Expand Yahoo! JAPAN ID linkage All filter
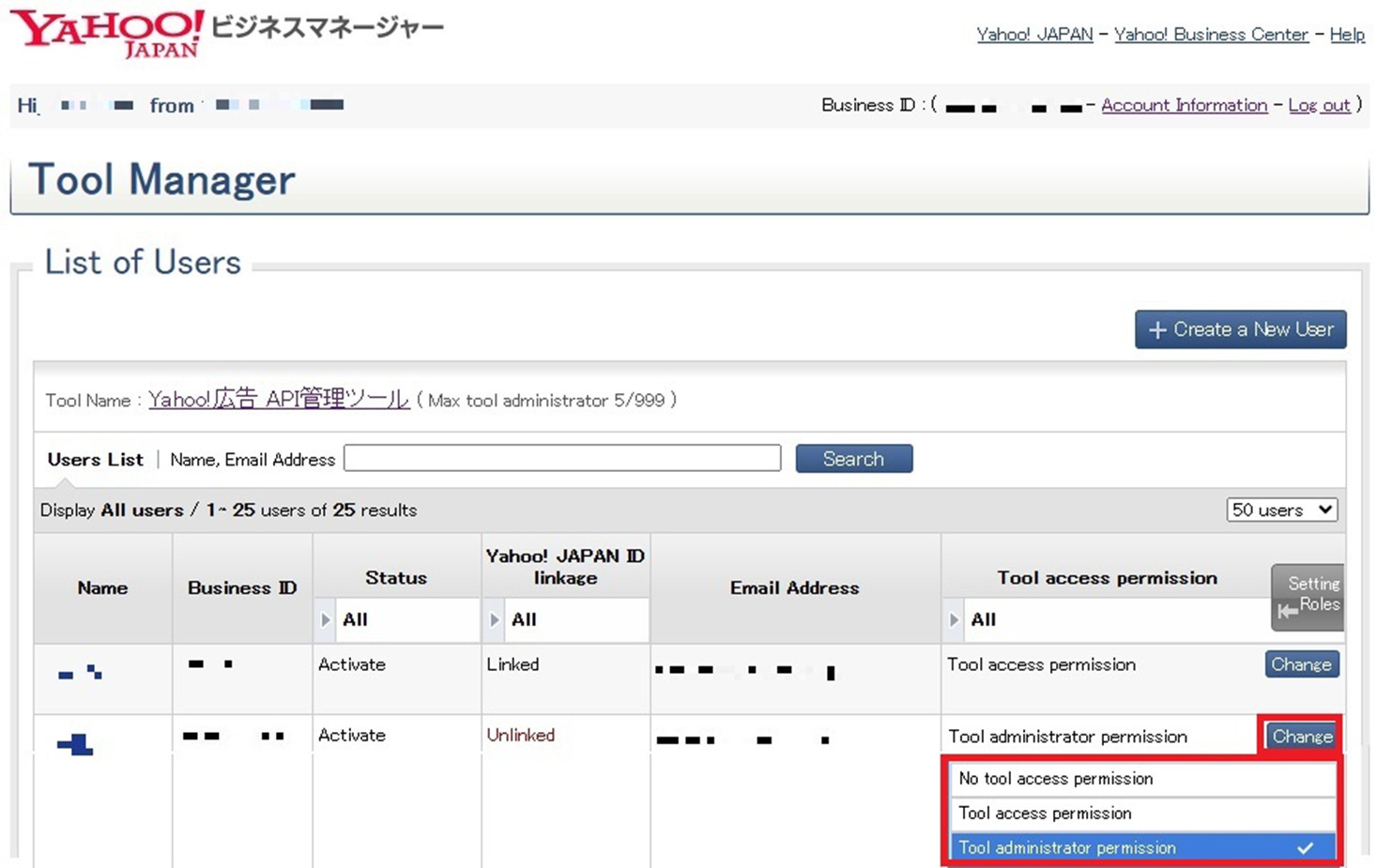 click(565, 619)
